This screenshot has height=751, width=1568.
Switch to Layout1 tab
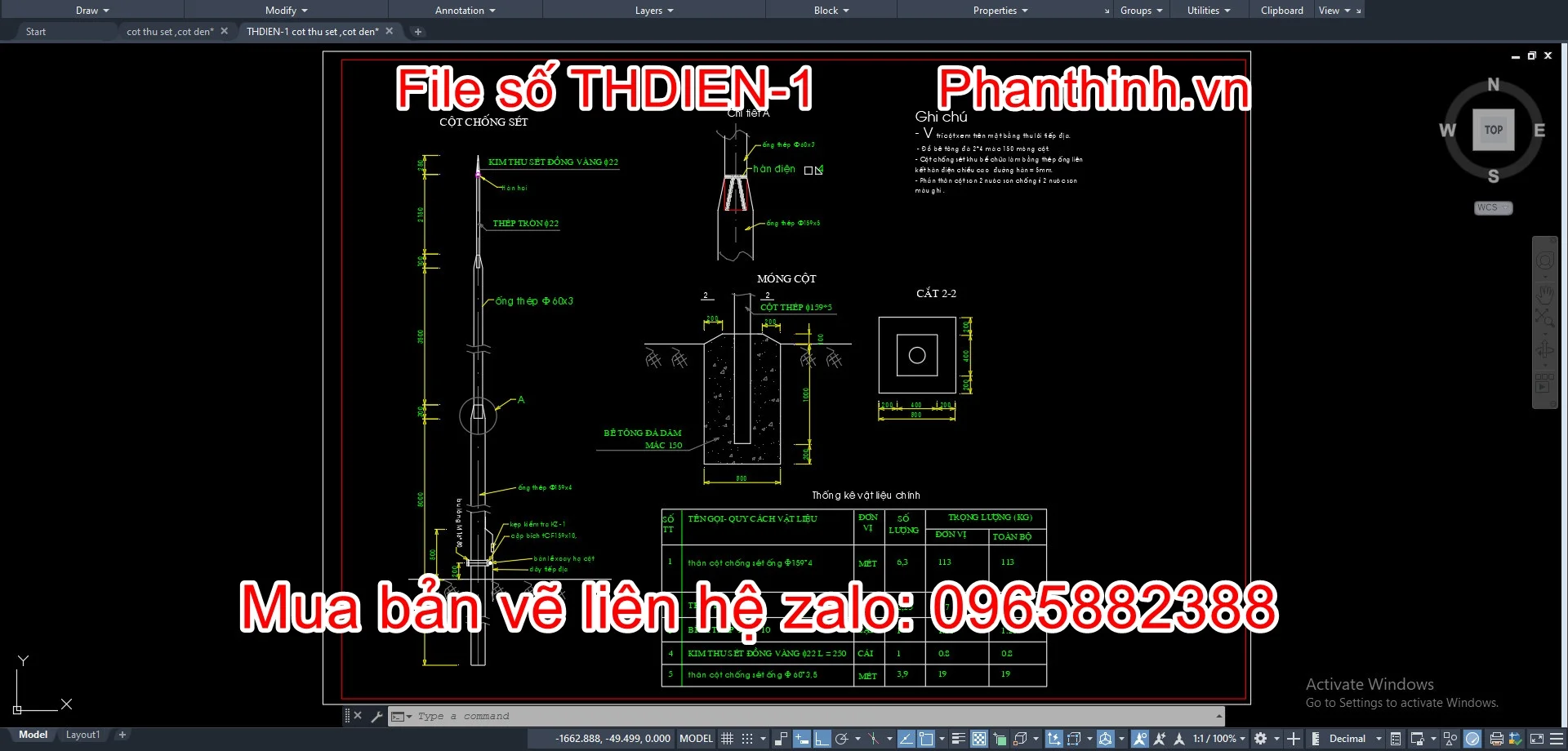[x=82, y=735]
